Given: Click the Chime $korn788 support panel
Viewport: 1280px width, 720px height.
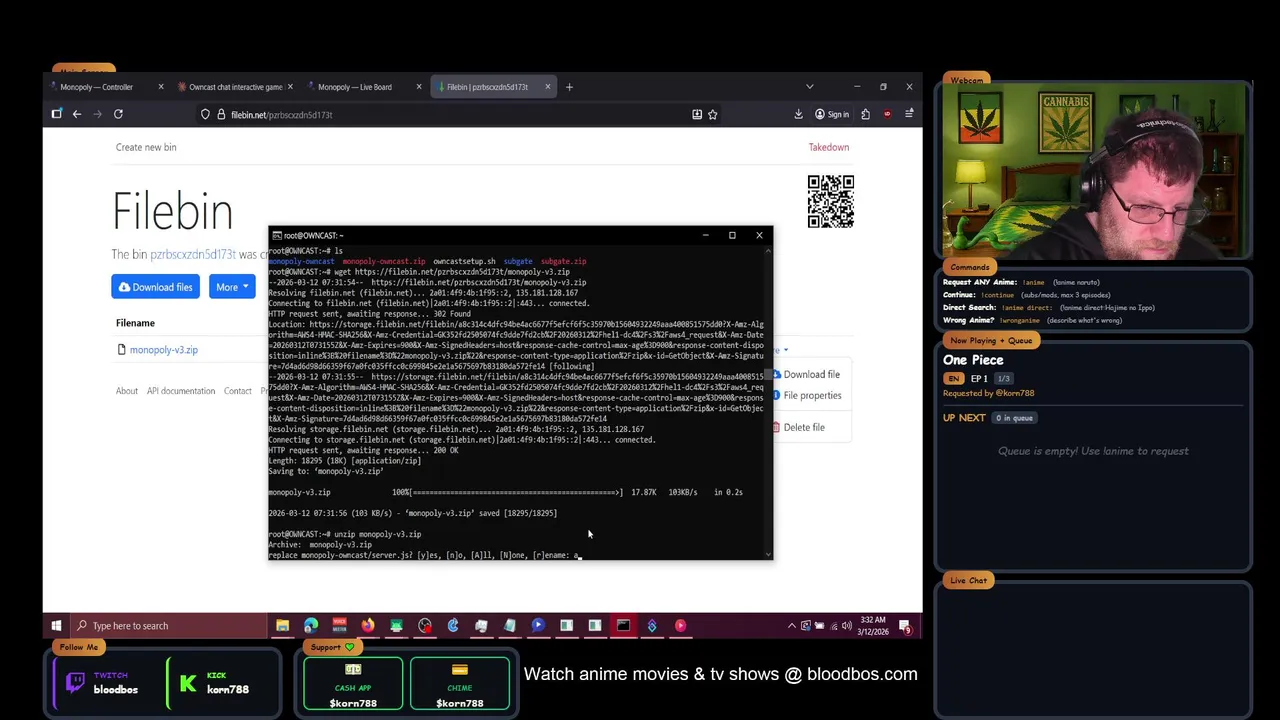Looking at the screenshot, I should coord(460,684).
